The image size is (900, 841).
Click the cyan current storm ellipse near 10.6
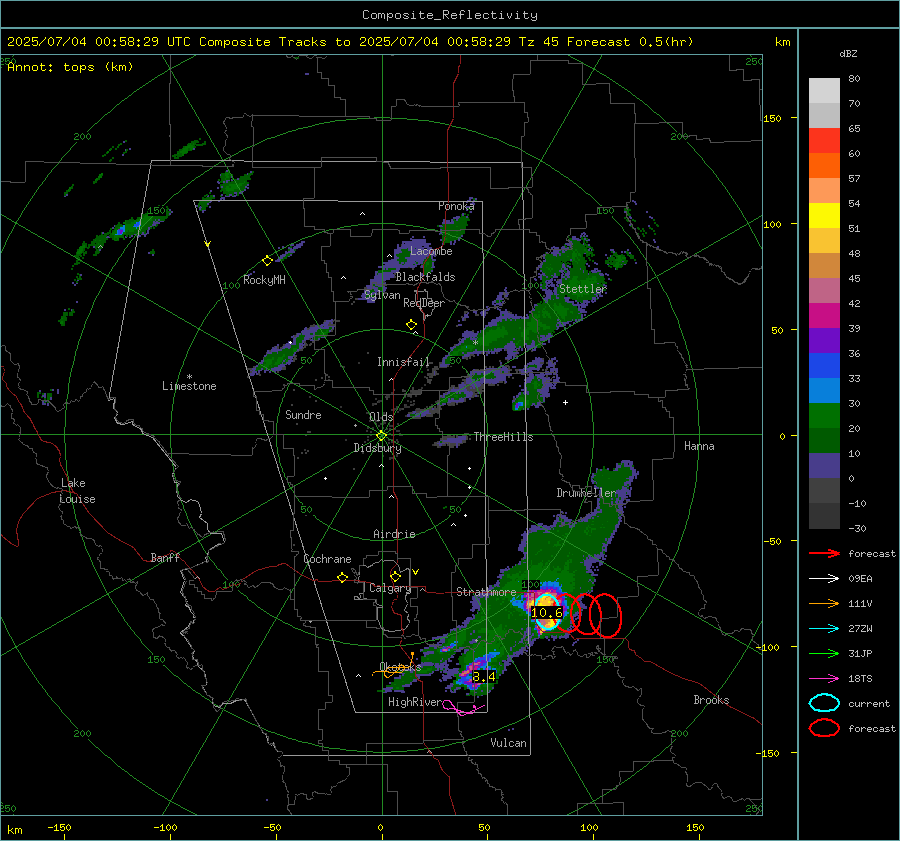click(547, 612)
